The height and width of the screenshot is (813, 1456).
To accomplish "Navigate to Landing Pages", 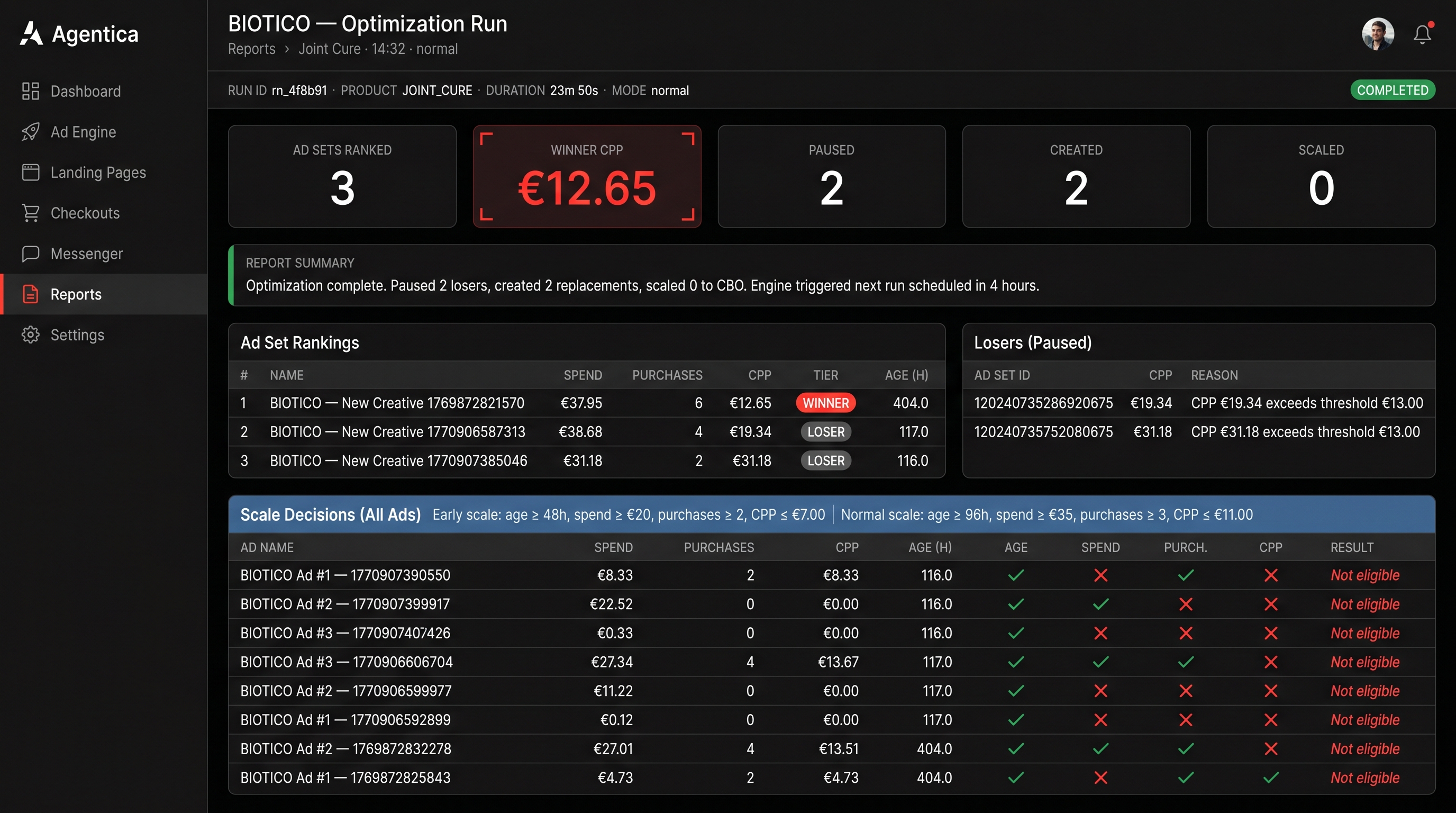I will tap(104, 173).
